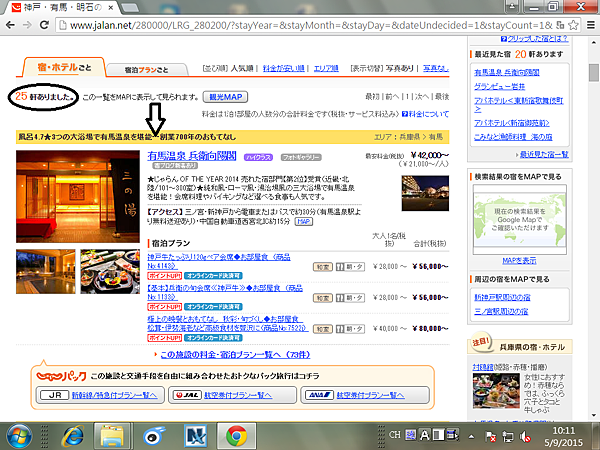Open the Chrome icon on the taskbar
The image size is (600, 450).
coord(236,436)
